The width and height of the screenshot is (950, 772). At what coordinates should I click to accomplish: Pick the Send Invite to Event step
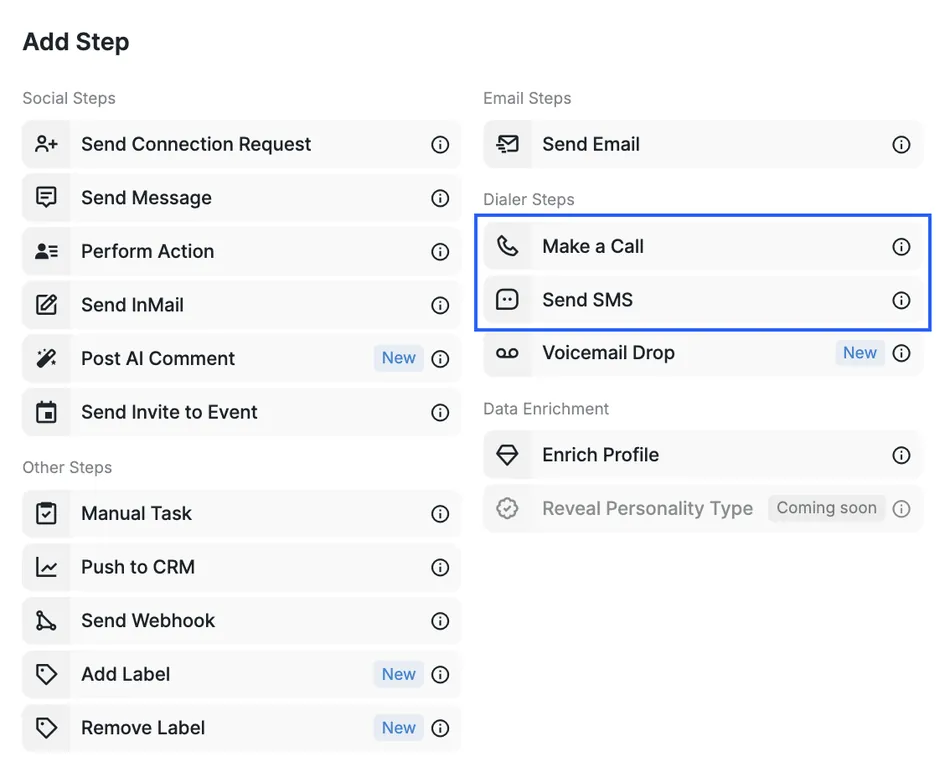pyautogui.click(x=241, y=411)
